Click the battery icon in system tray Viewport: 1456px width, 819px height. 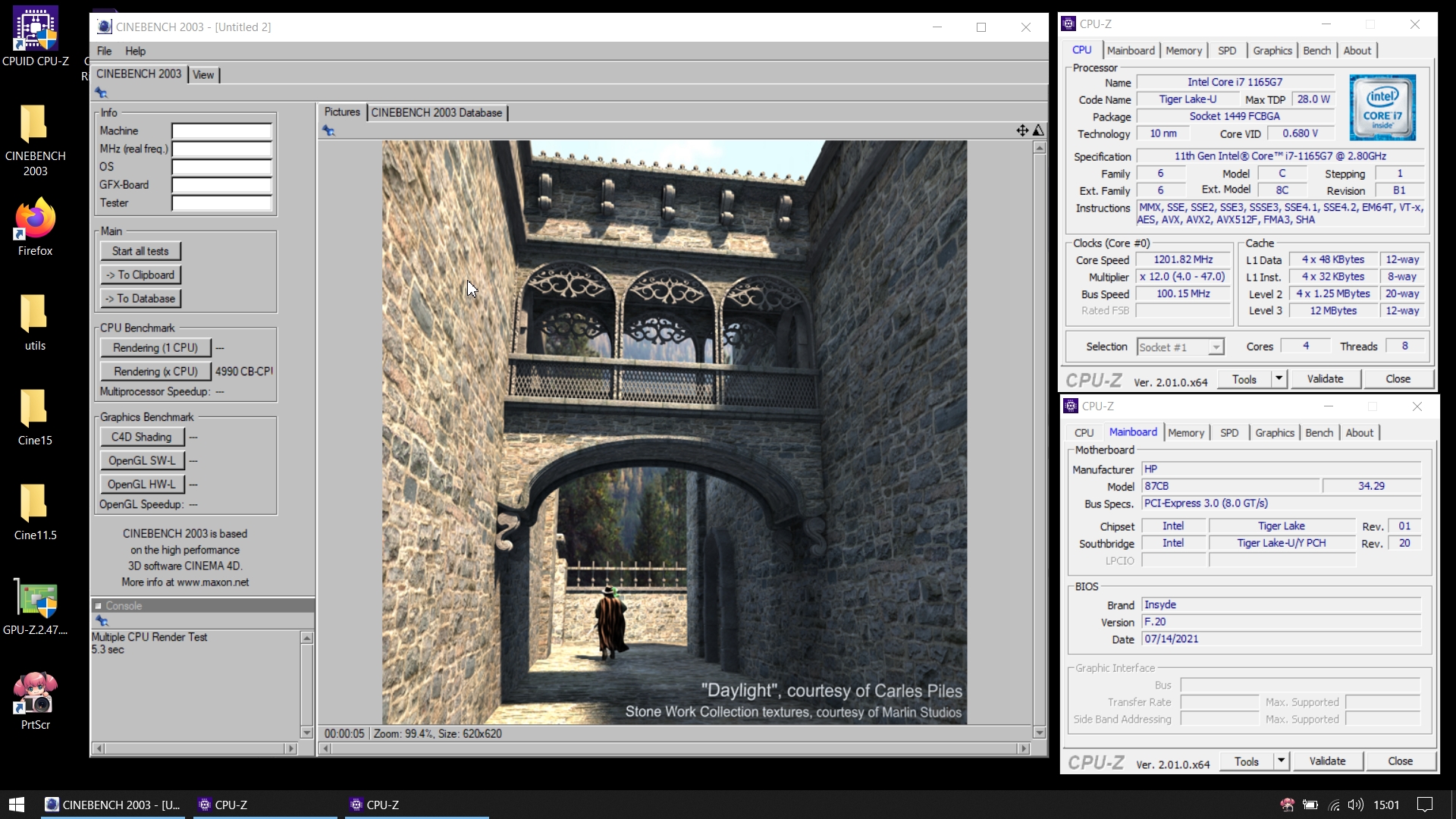tap(1310, 805)
